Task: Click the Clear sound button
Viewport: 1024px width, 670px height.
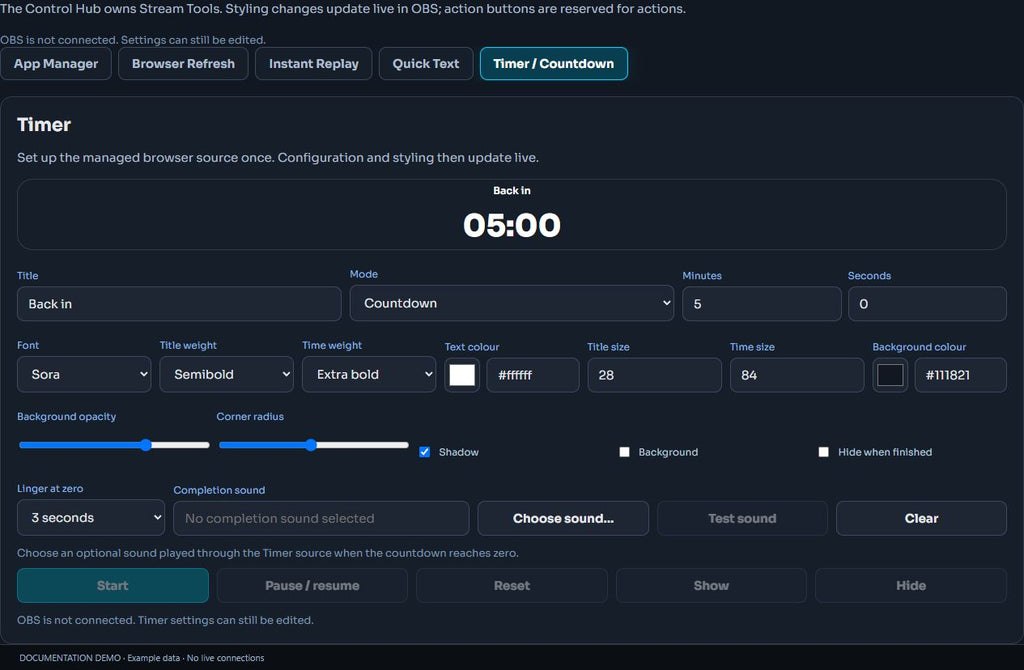Action: click(x=921, y=518)
